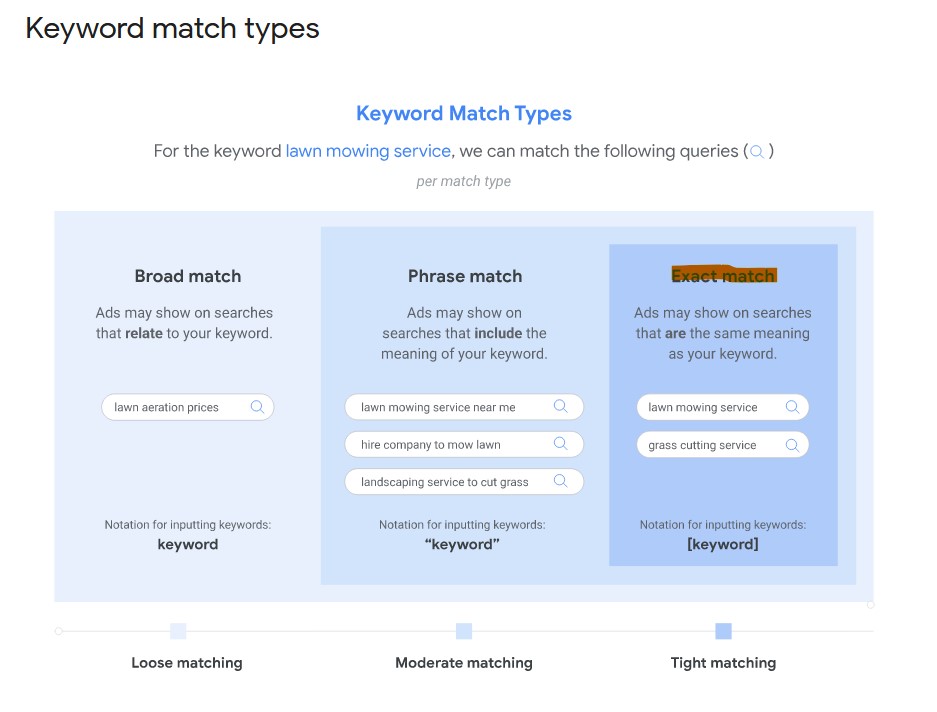Click the hire company to mow lawn field
The width and height of the screenshot is (937, 712).
point(464,444)
